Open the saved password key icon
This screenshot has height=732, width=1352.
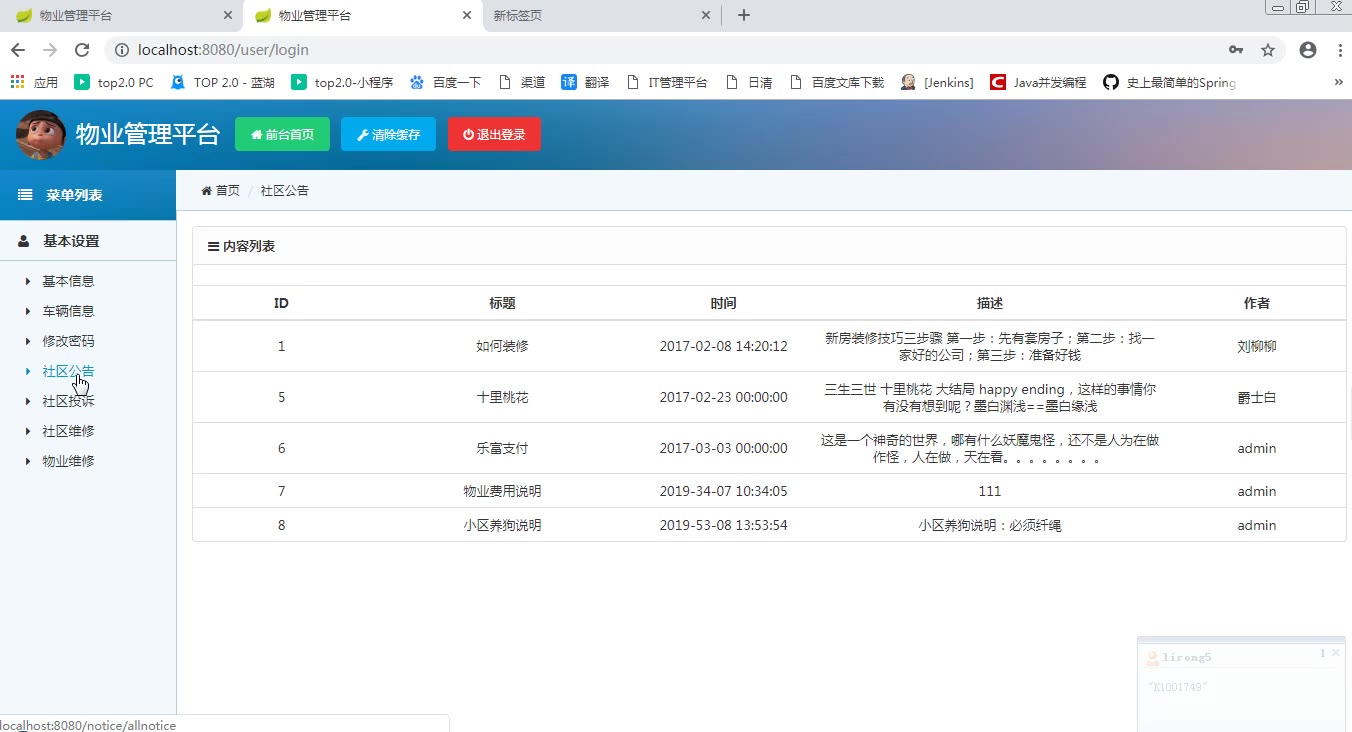pos(1236,50)
